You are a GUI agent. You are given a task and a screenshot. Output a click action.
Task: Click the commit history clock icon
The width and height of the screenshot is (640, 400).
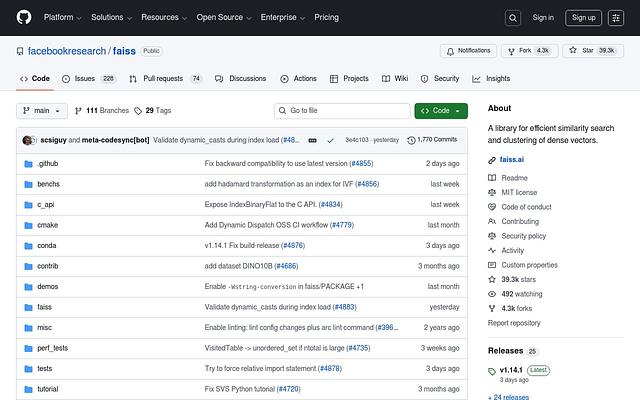[411, 140]
